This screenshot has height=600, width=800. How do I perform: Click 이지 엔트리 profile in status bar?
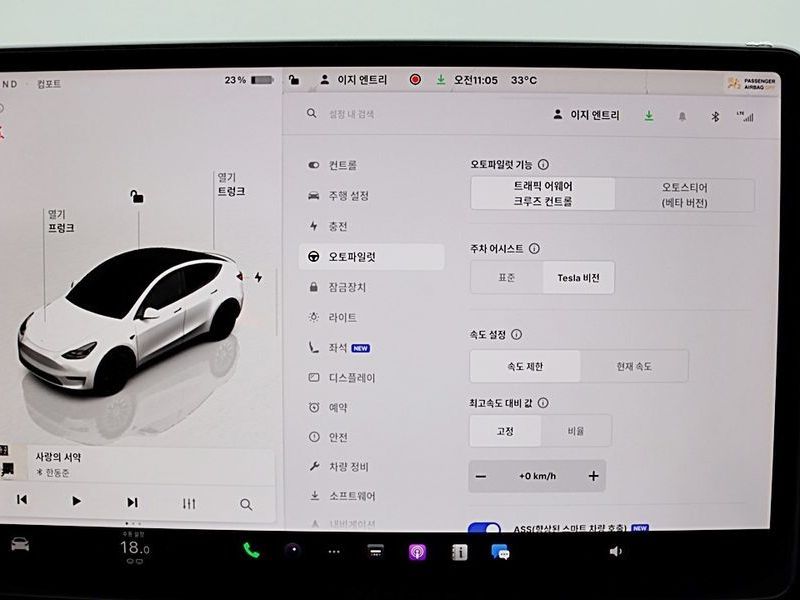(x=354, y=80)
